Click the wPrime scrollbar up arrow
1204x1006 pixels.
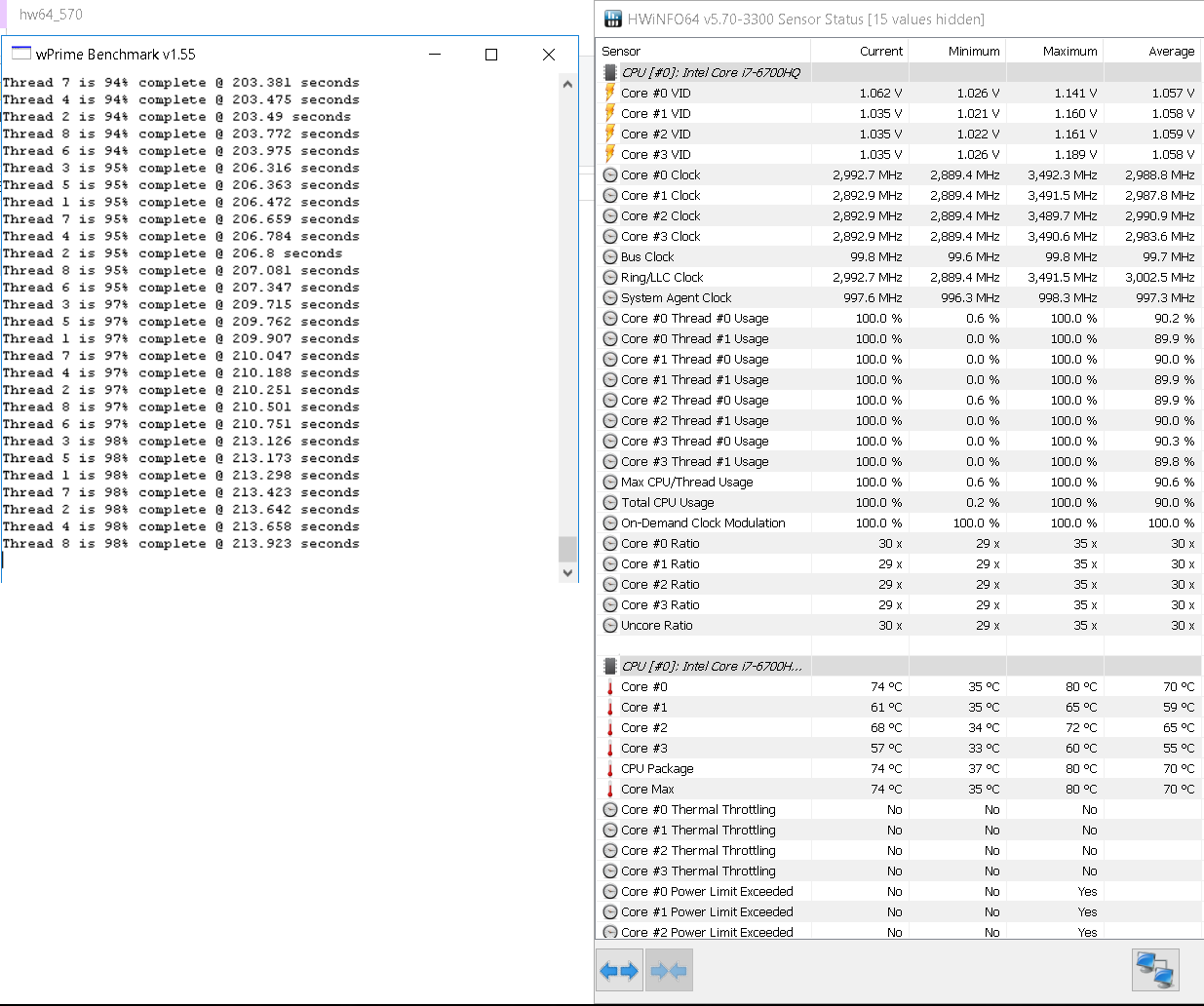(x=568, y=85)
